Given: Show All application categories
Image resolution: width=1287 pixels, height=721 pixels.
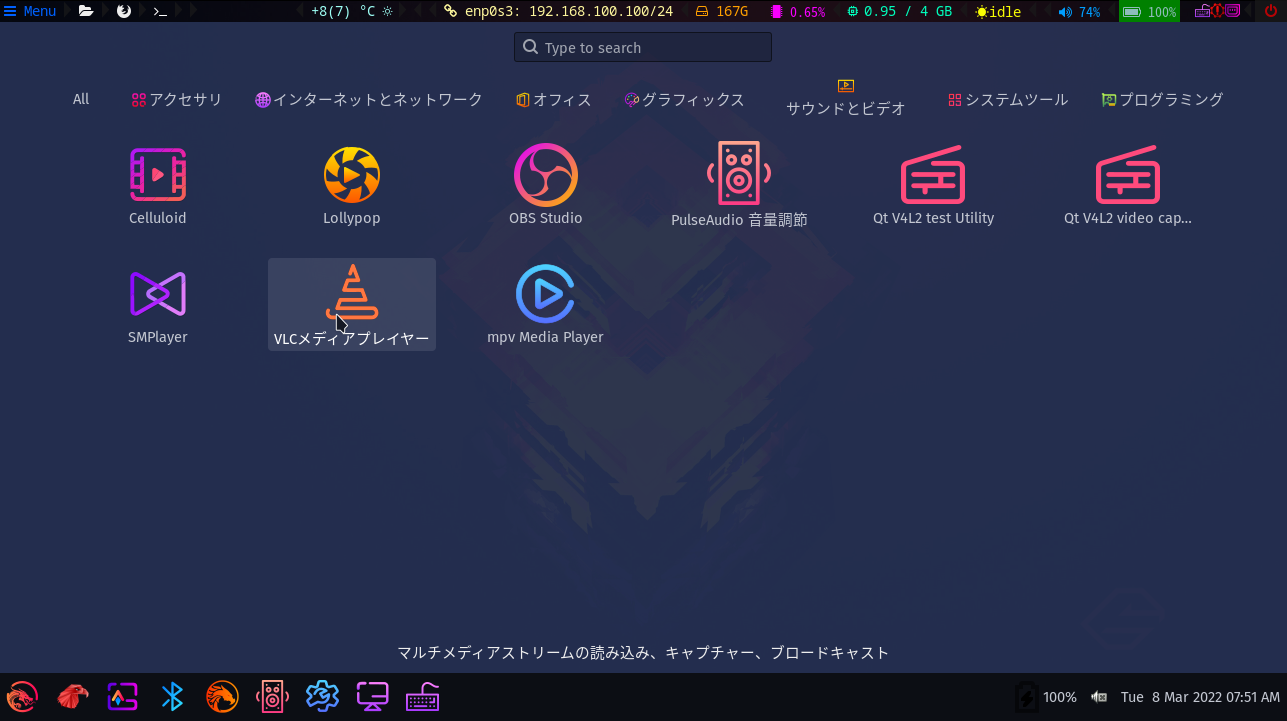Looking at the screenshot, I should click(81, 99).
